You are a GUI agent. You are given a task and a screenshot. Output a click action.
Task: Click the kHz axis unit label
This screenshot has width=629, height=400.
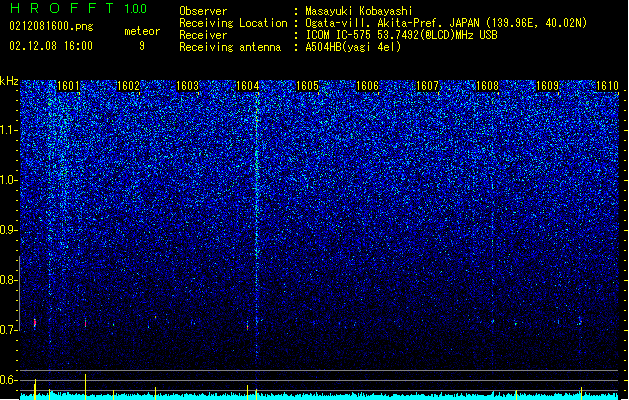point(9,81)
